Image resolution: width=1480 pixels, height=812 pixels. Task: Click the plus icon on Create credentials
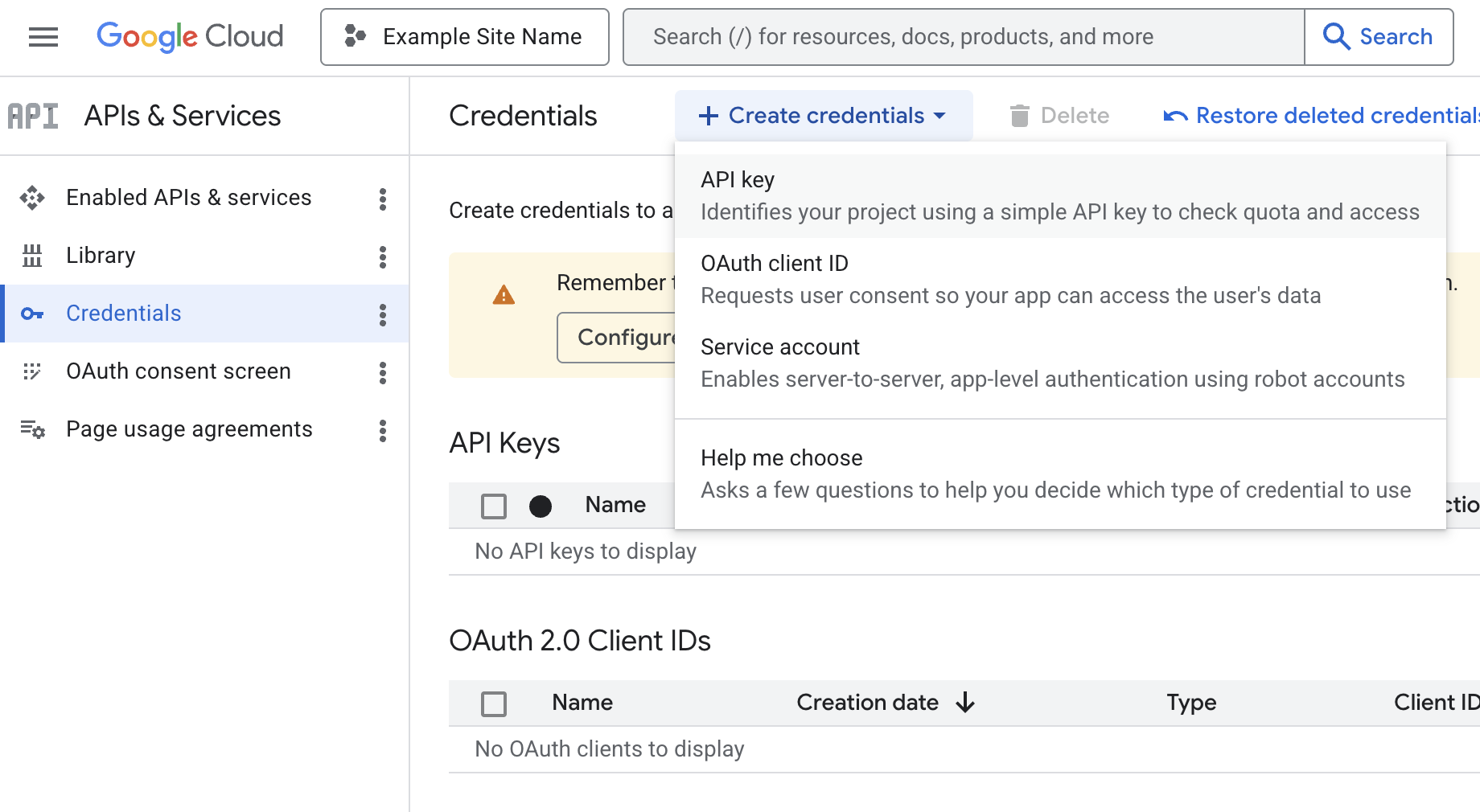coord(709,116)
